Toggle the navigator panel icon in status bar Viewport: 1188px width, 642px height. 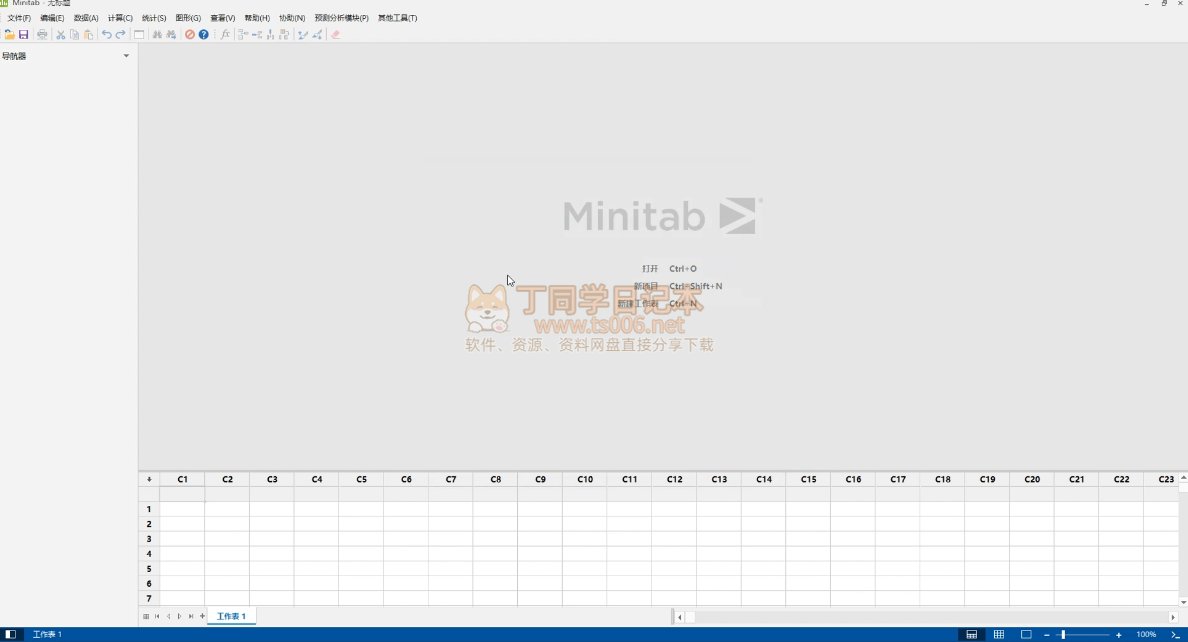[11, 634]
